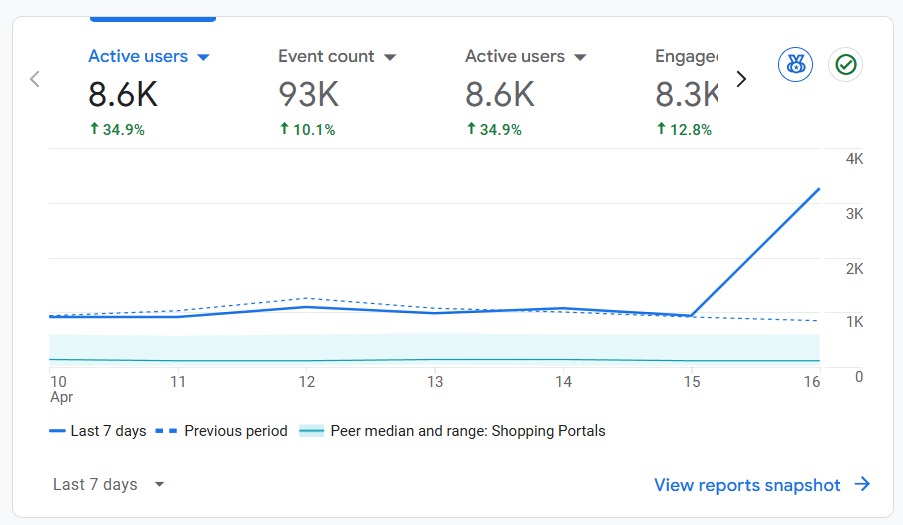Expand the Event count metric dropdown arrow
Screen dimensions: 903x525
point(390,58)
